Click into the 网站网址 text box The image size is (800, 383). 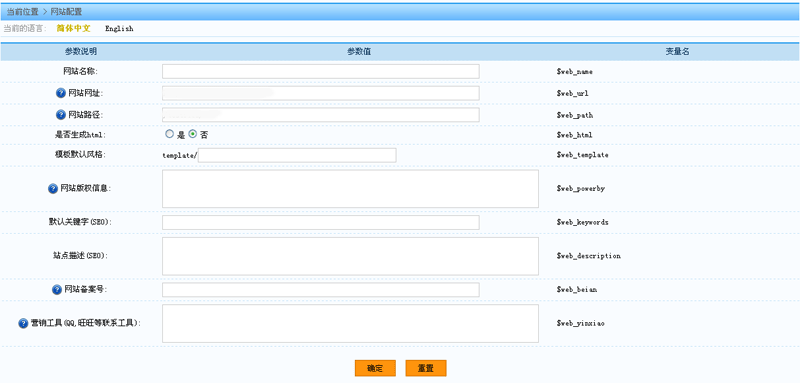(x=321, y=93)
